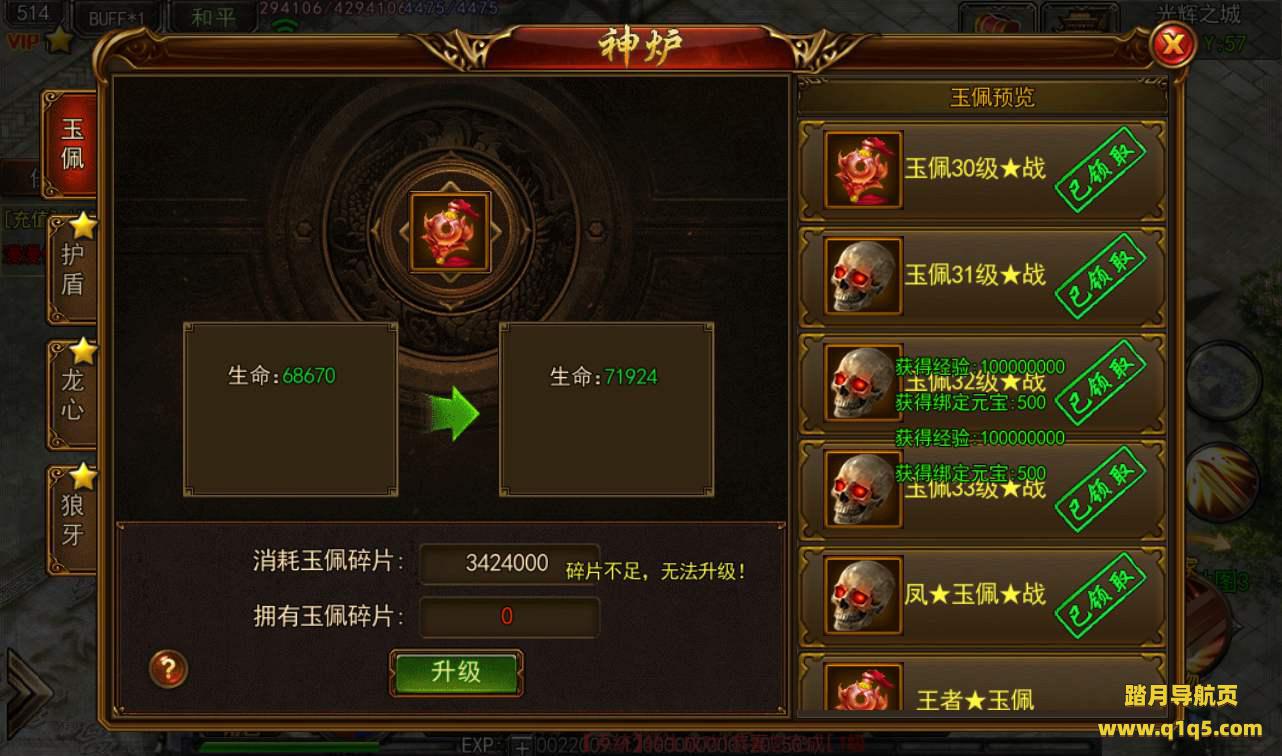Click the 消耗玉佩碎片 value field
Screen dimensions: 1282x756
click(x=508, y=564)
